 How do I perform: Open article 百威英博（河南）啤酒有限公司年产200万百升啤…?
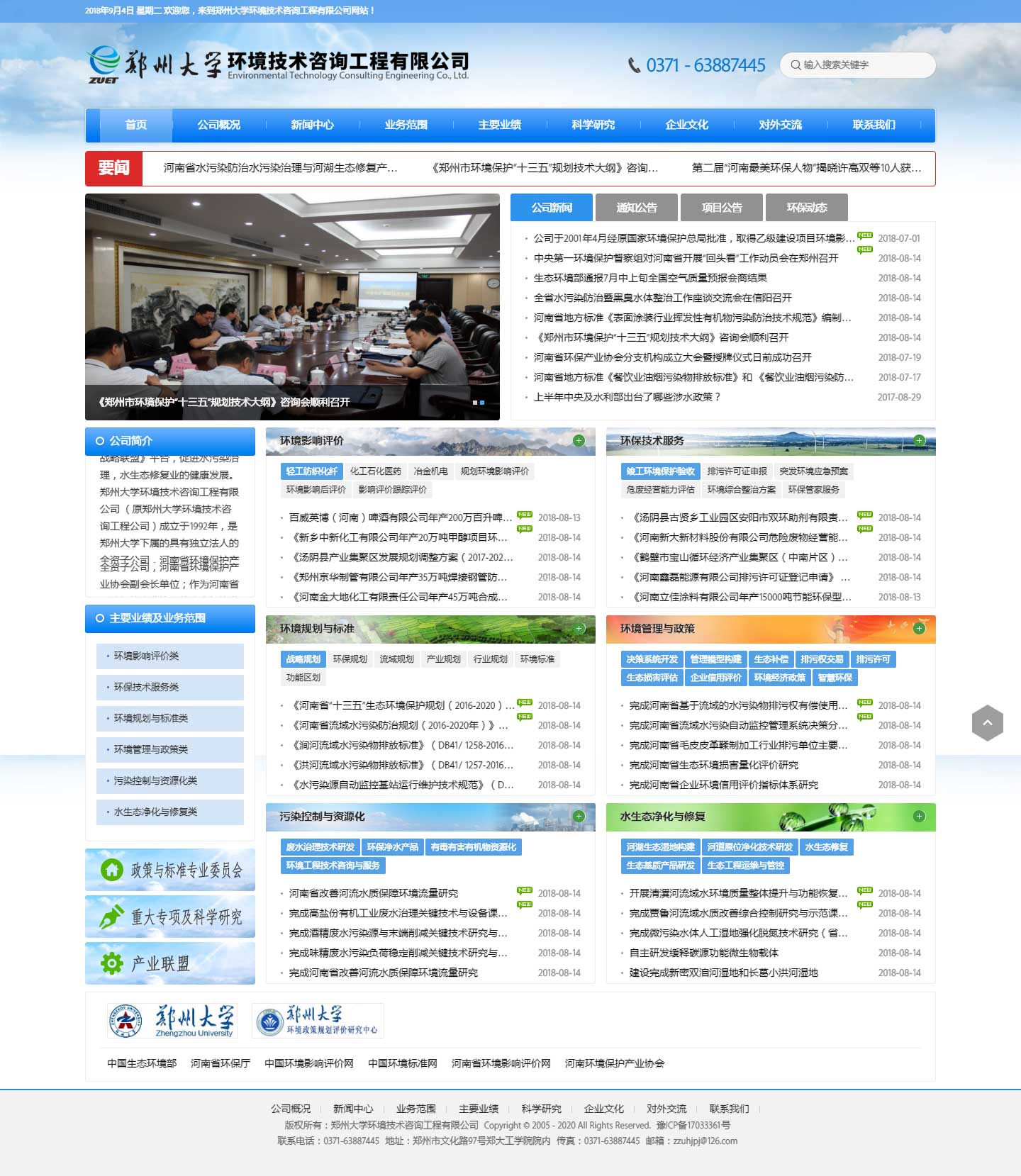point(401,517)
